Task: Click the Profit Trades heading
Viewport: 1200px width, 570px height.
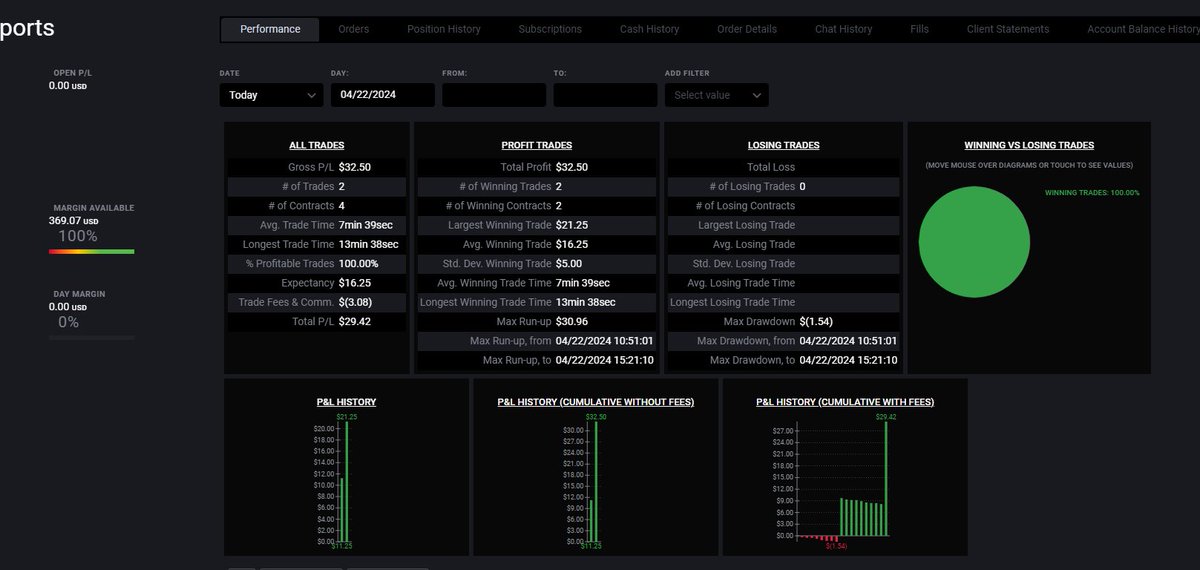Action: tap(537, 145)
